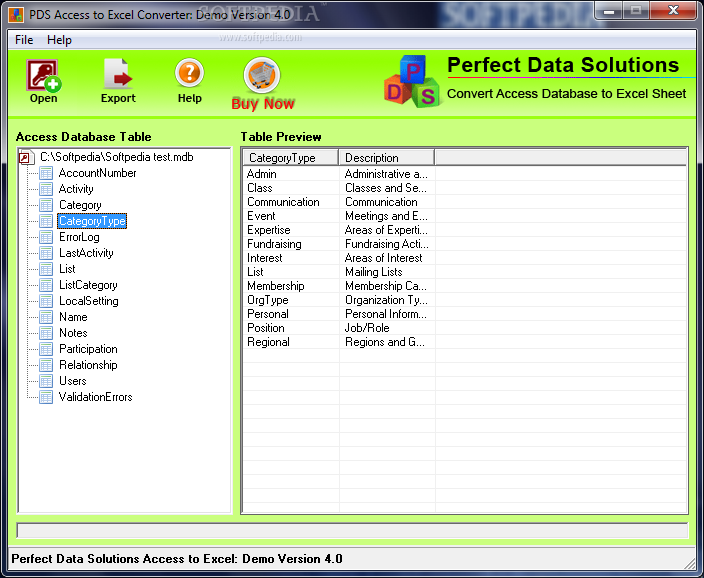Screen dimensions: 704x578
Task: Select the LocalSetting table
Action: tap(88, 301)
